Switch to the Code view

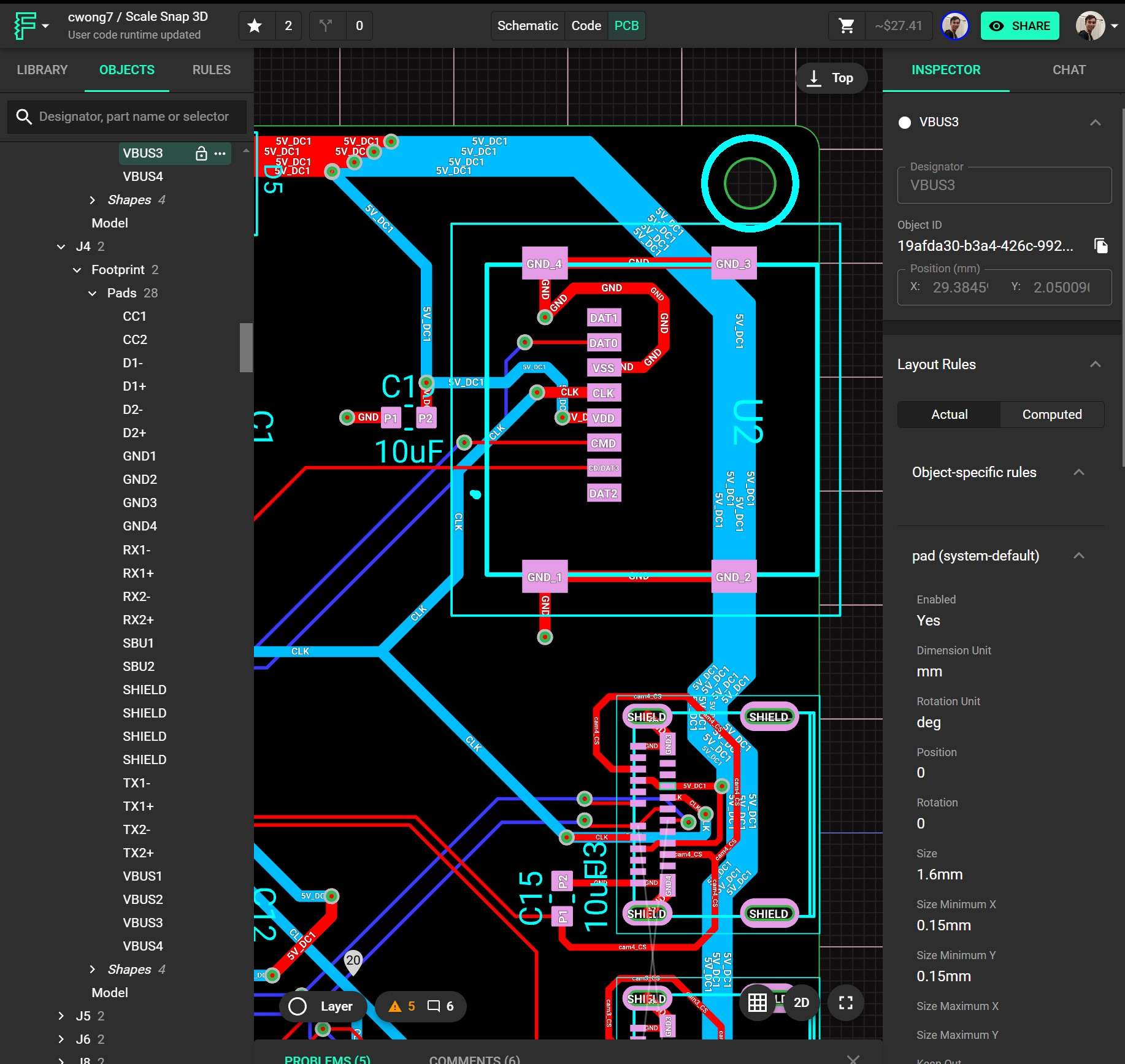(586, 26)
